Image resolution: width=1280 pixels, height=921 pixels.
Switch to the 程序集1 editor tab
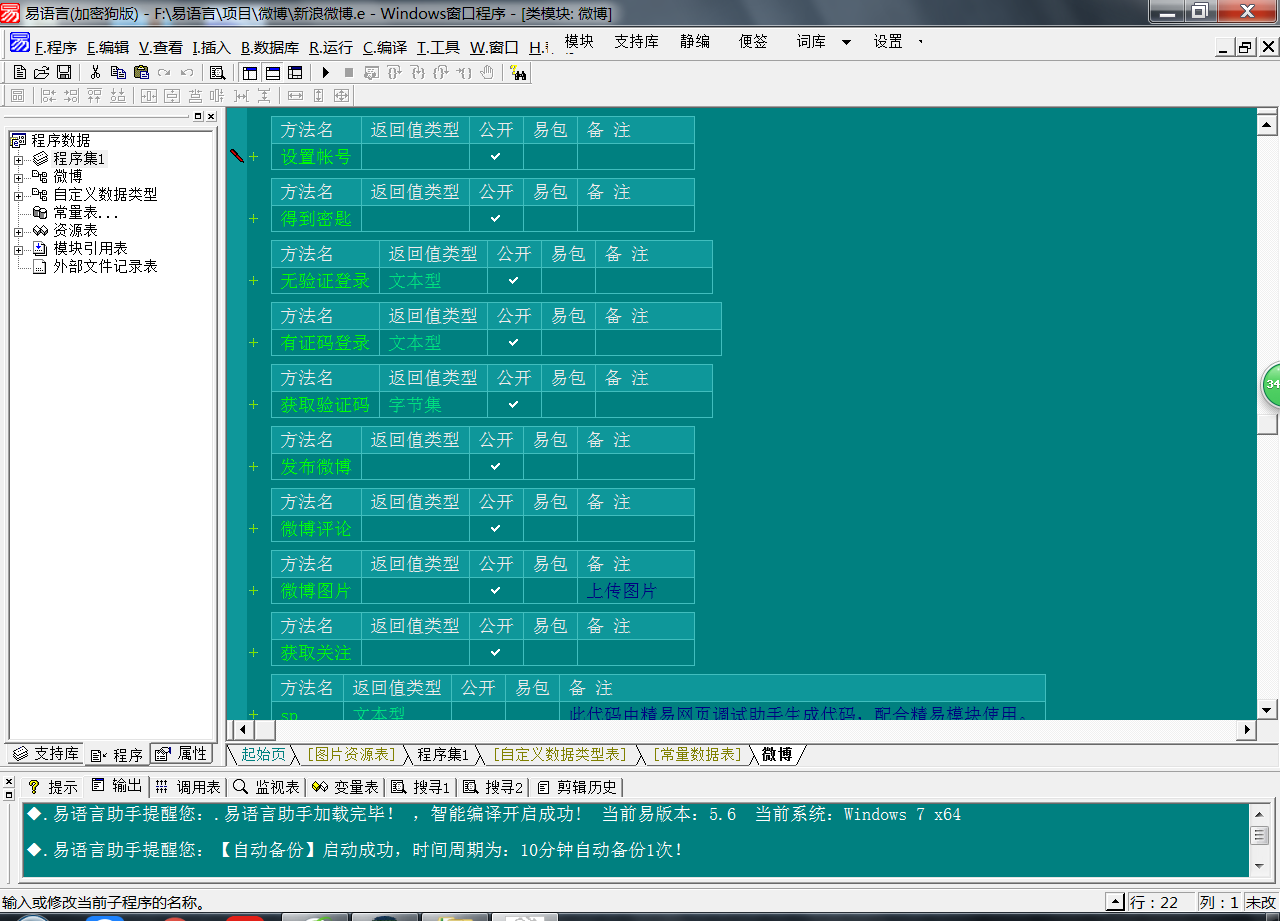tap(442, 754)
